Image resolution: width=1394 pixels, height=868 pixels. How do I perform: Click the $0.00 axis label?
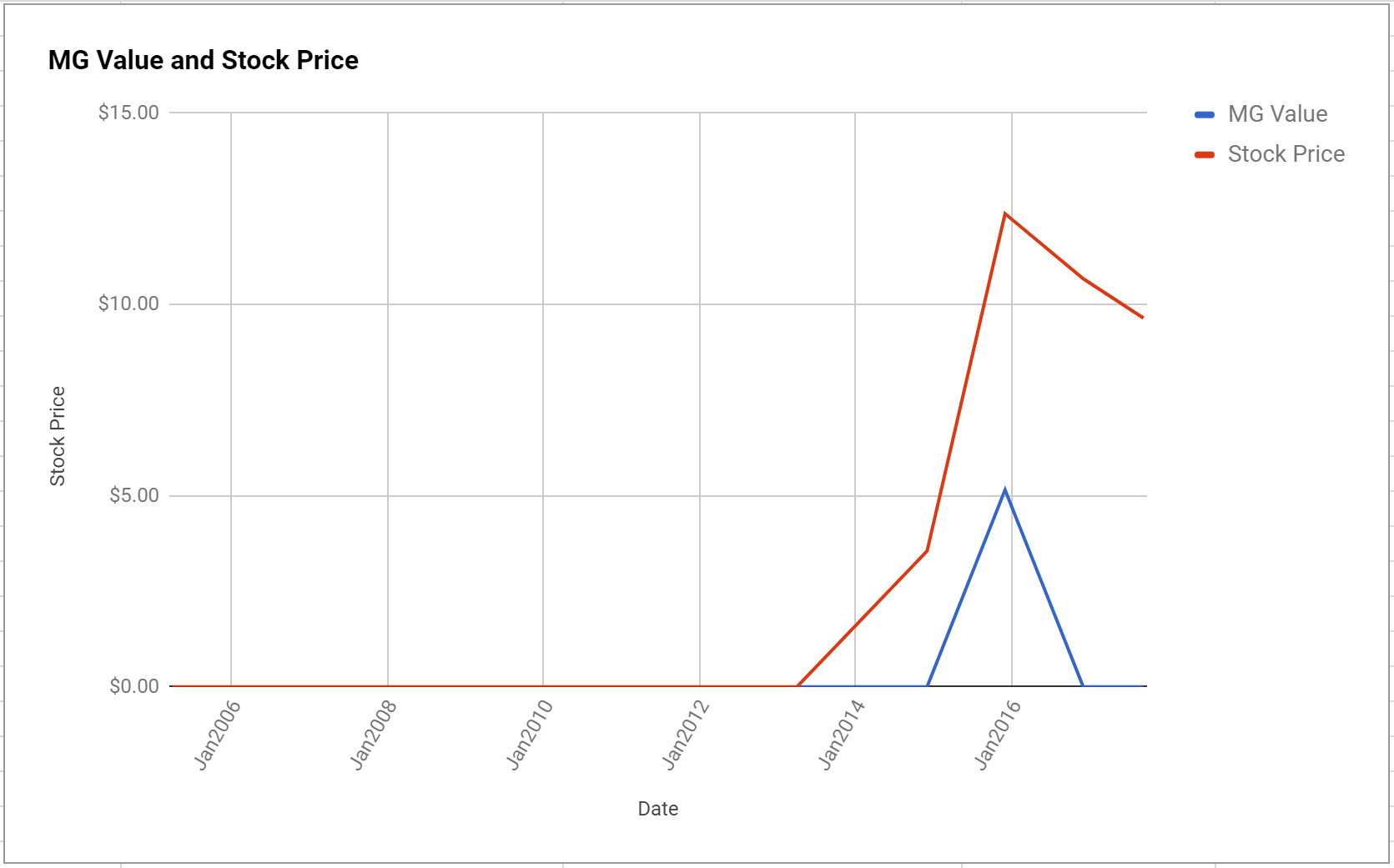click(133, 686)
